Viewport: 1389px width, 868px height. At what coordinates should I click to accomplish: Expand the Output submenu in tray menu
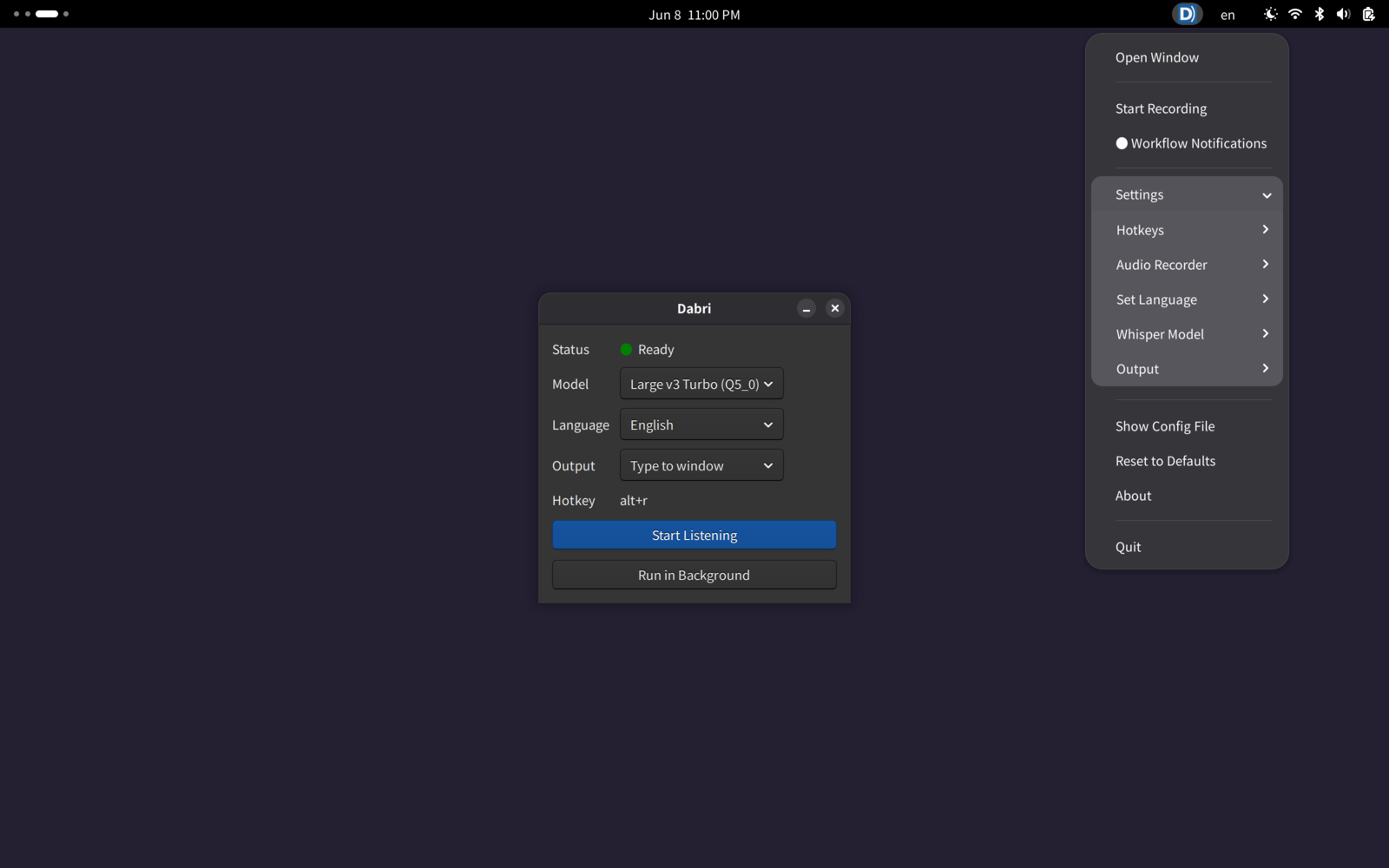(1187, 369)
